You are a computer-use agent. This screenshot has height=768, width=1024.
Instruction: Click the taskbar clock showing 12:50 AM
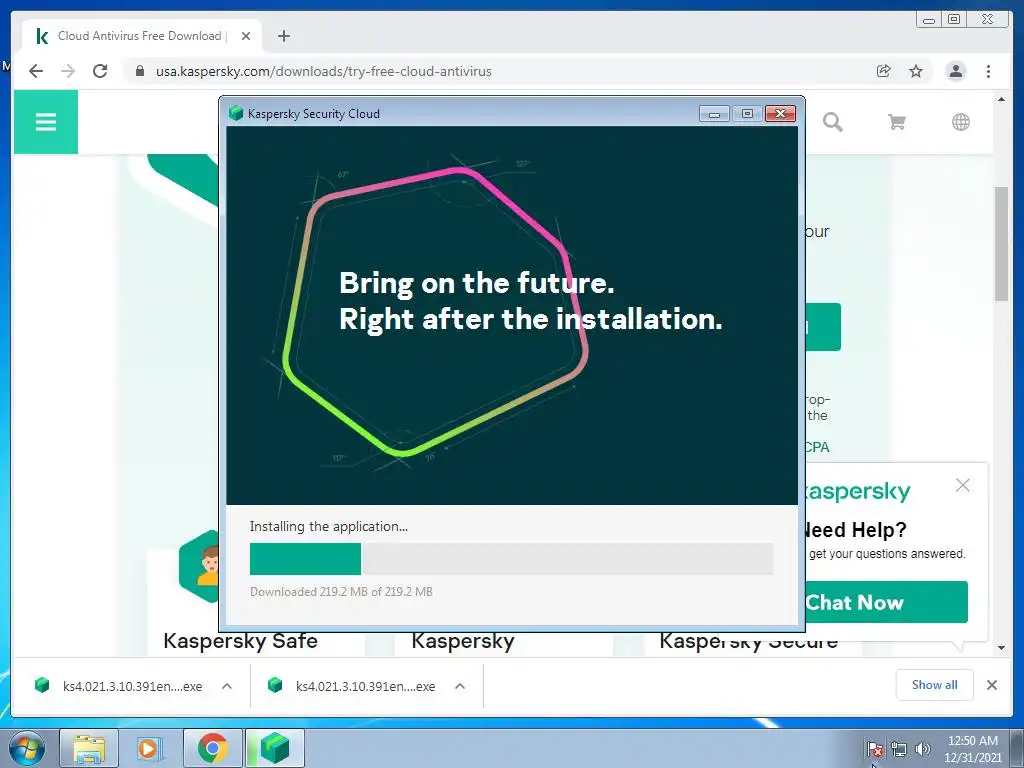972,749
